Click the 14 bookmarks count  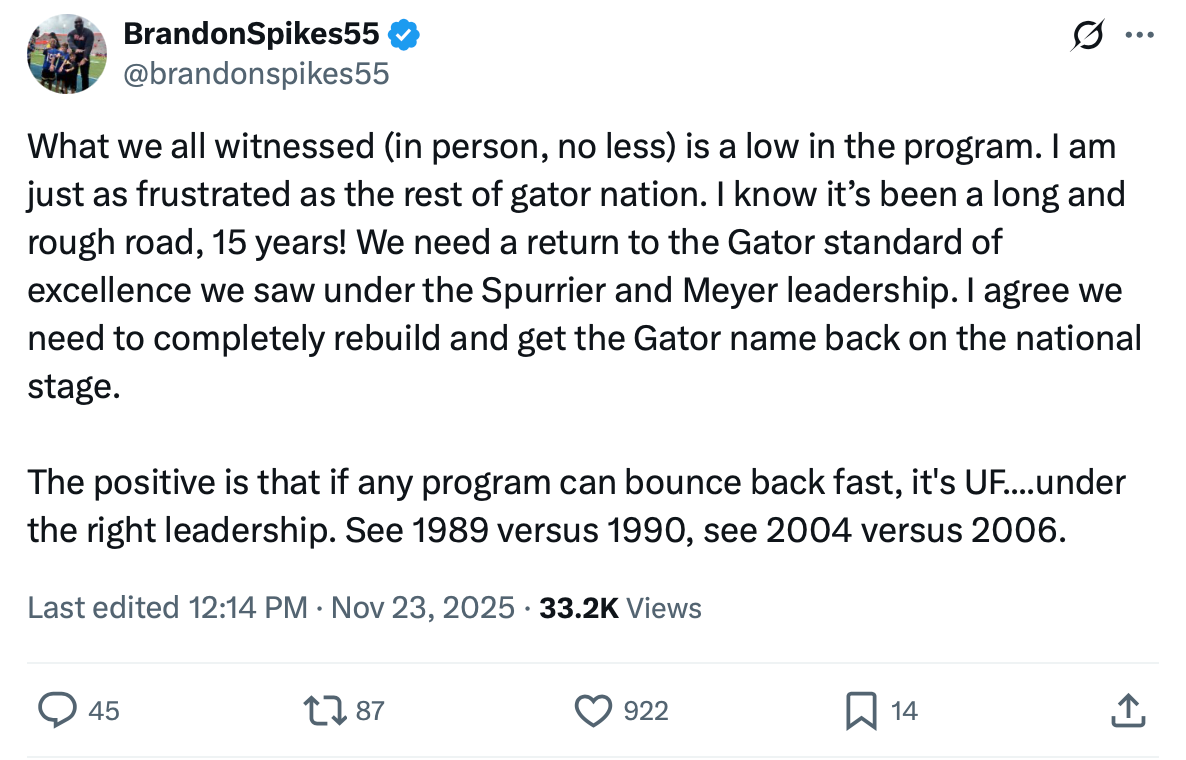point(904,711)
